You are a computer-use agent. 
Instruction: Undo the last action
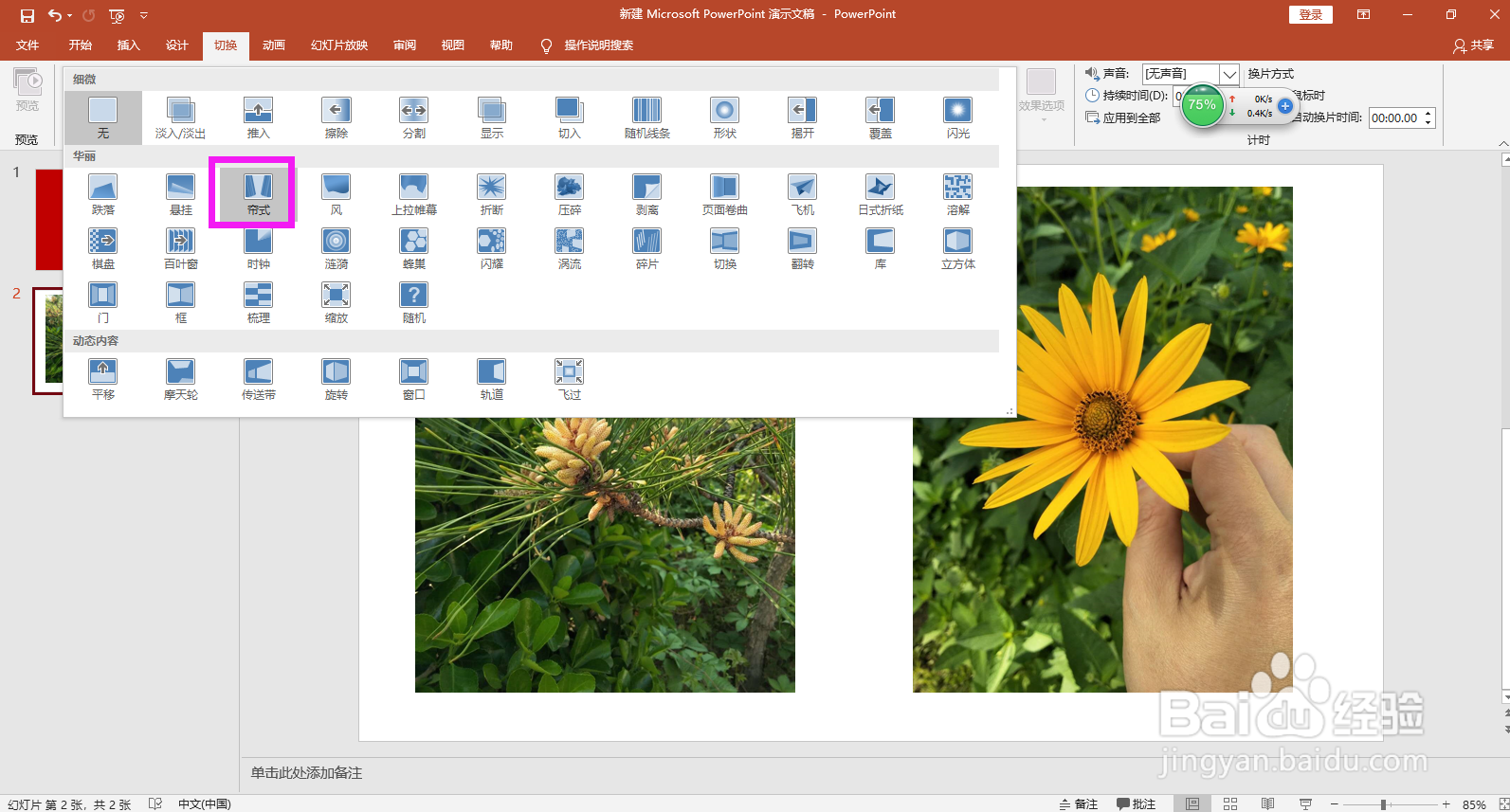coord(55,15)
